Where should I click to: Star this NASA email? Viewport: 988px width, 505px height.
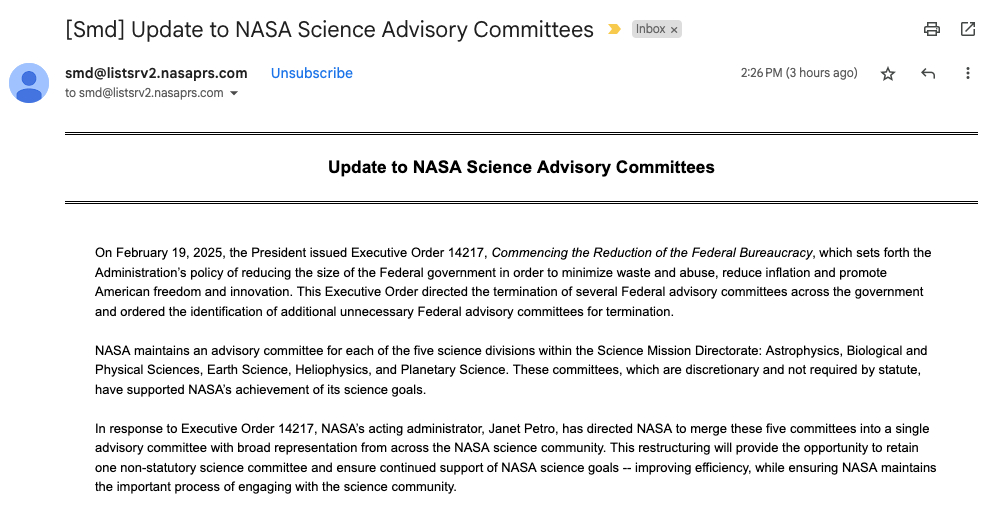887,73
